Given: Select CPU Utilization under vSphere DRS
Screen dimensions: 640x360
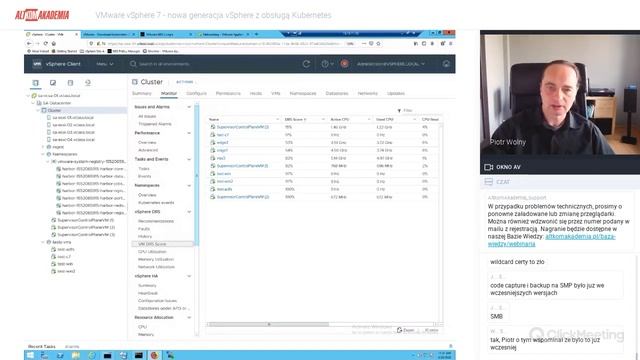Looking at the screenshot, I should tap(152, 252).
